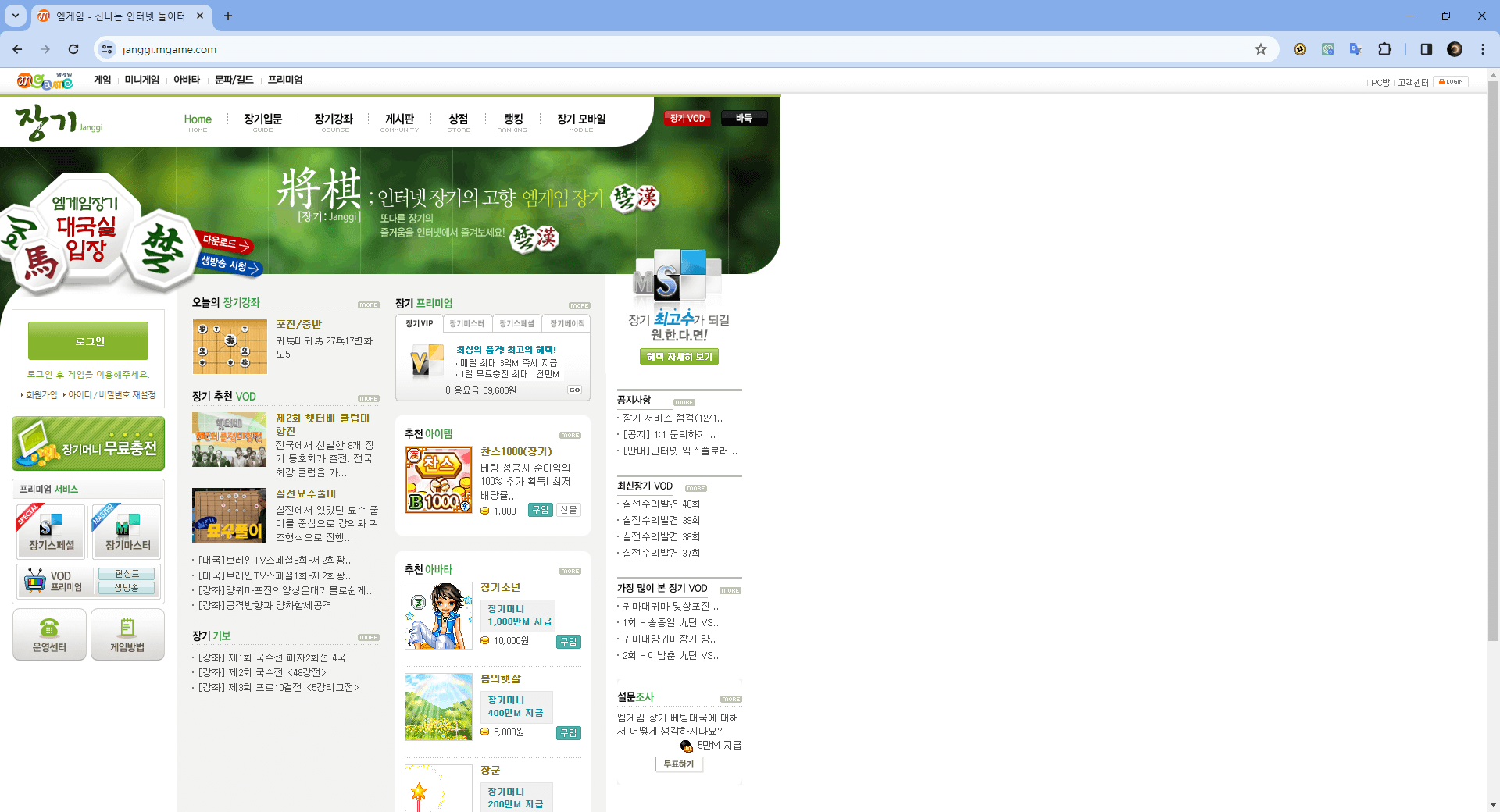The image size is (1500, 812).
Task: Open the 제2회 햇터배 VOD thumbnail
Action: click(x=230, y=440)
